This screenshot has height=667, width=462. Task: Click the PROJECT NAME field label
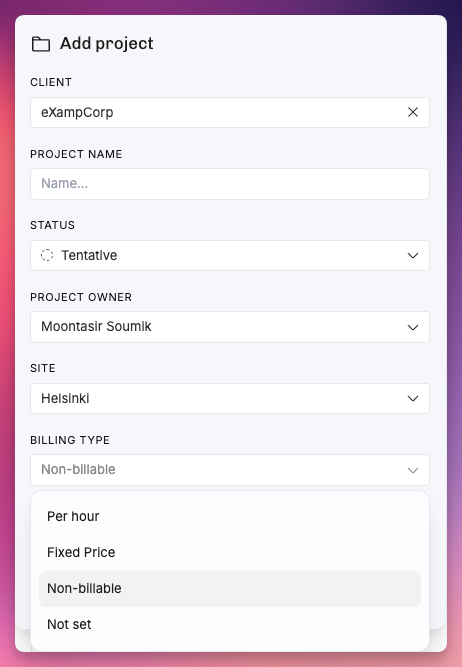76,154
